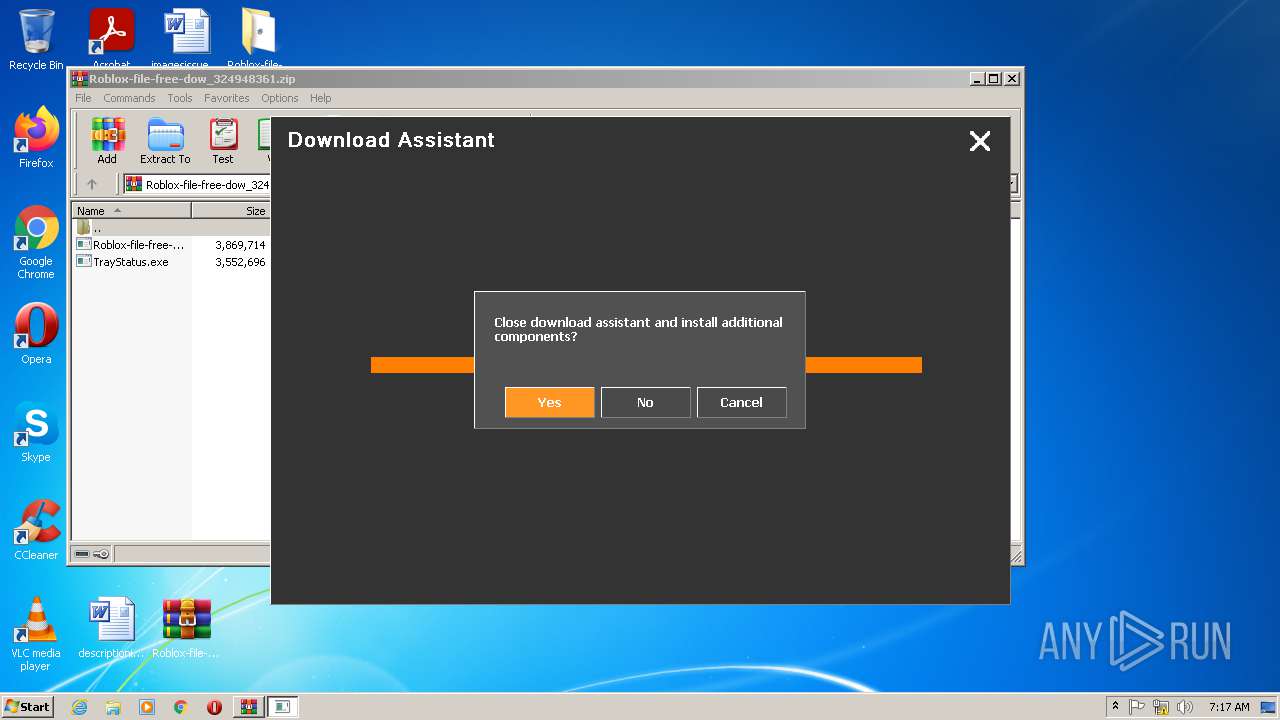
Task: Cancel the install components prompt
Action: click(741, 402)
